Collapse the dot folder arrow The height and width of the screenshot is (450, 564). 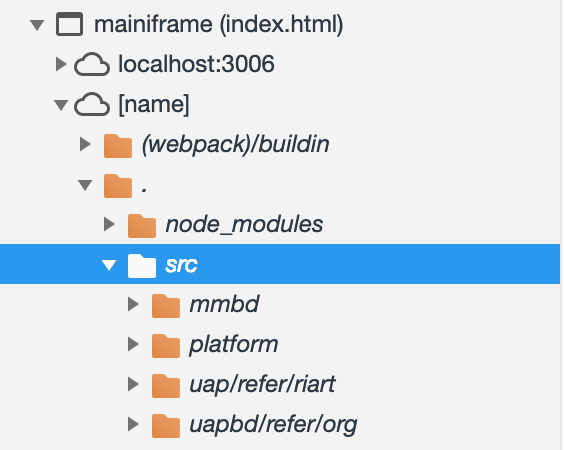click(x=85, y=185)
